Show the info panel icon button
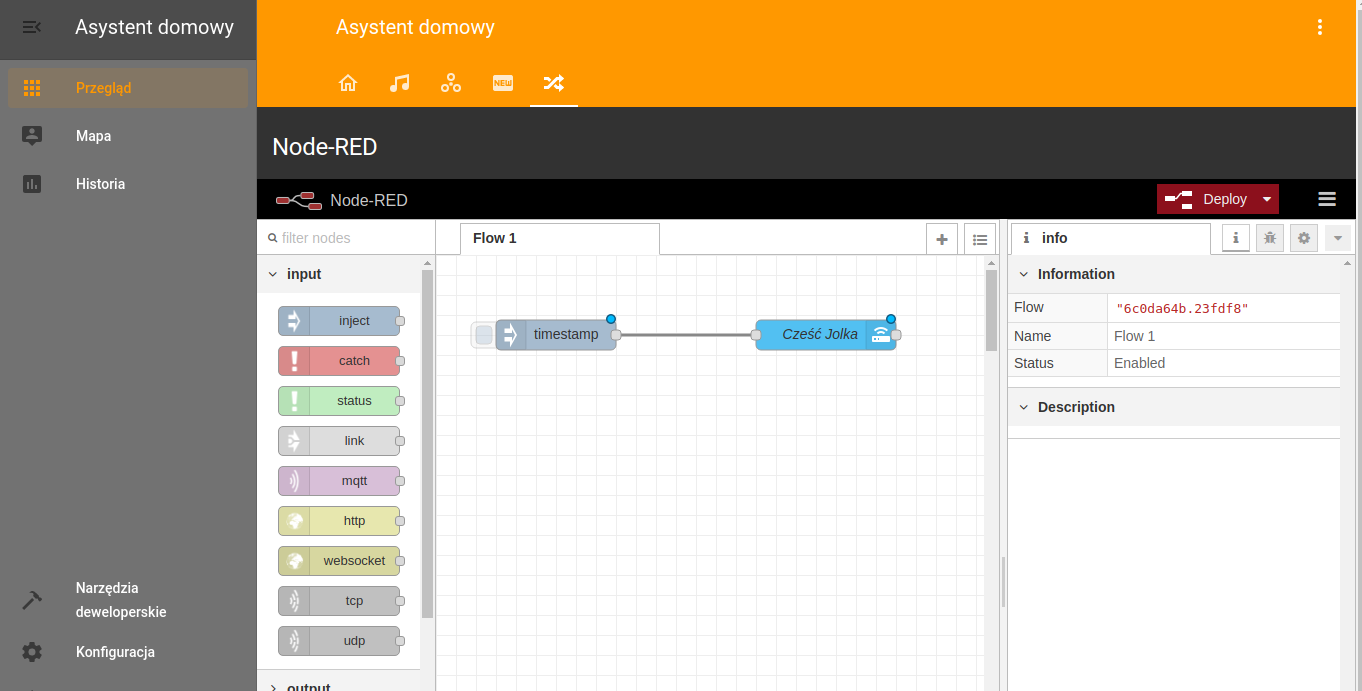This screenshot has width=1362, height=691. coord(1236,238)
